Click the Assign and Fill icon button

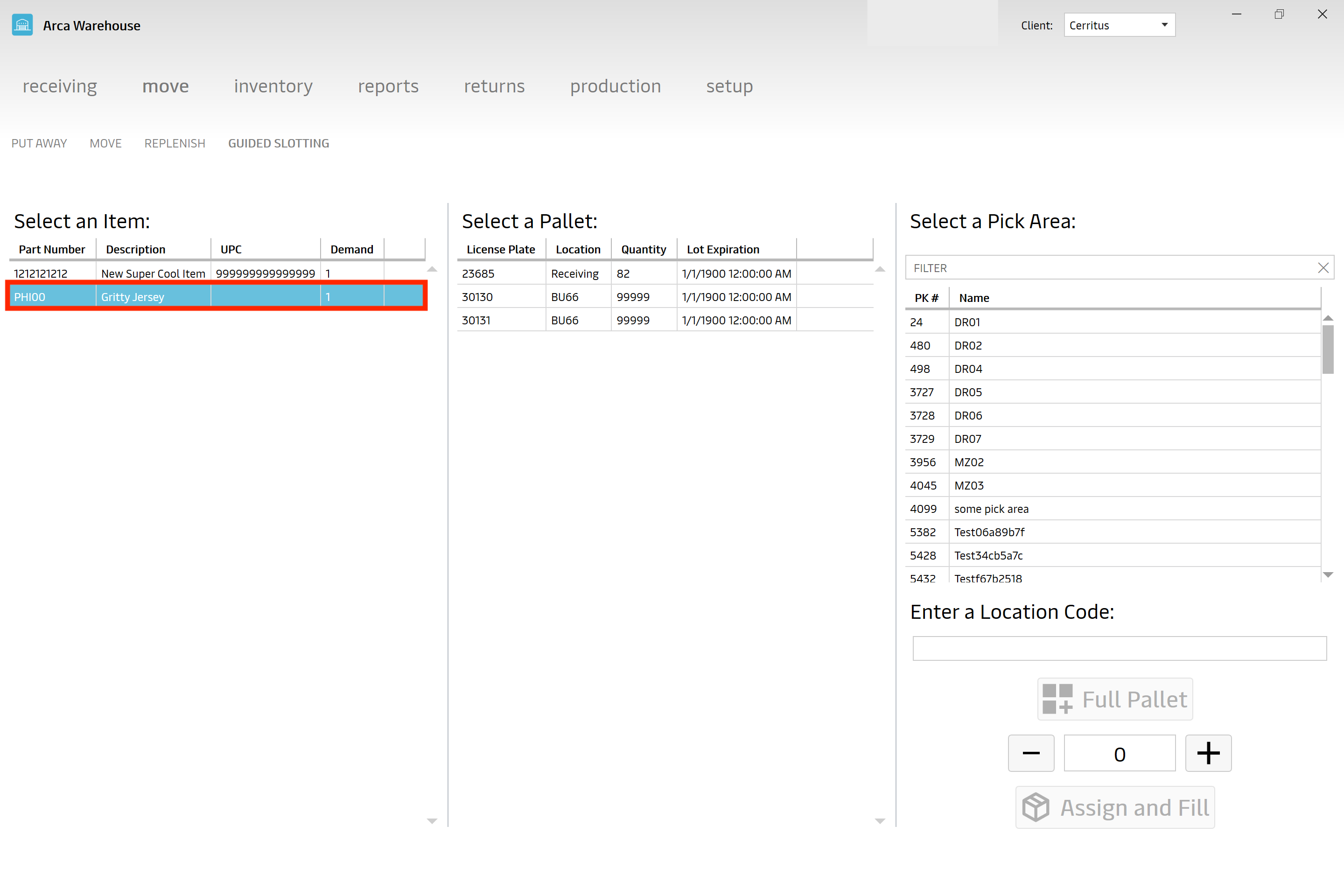pos(1037,806)
